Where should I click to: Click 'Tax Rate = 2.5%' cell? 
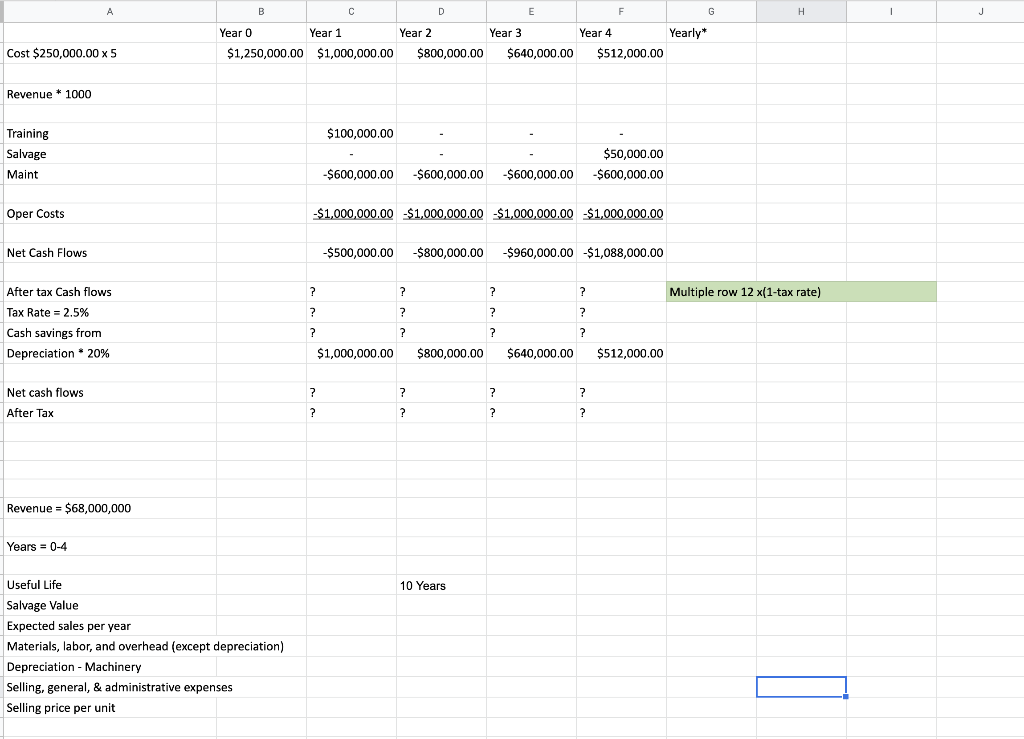tap(110, 312)
